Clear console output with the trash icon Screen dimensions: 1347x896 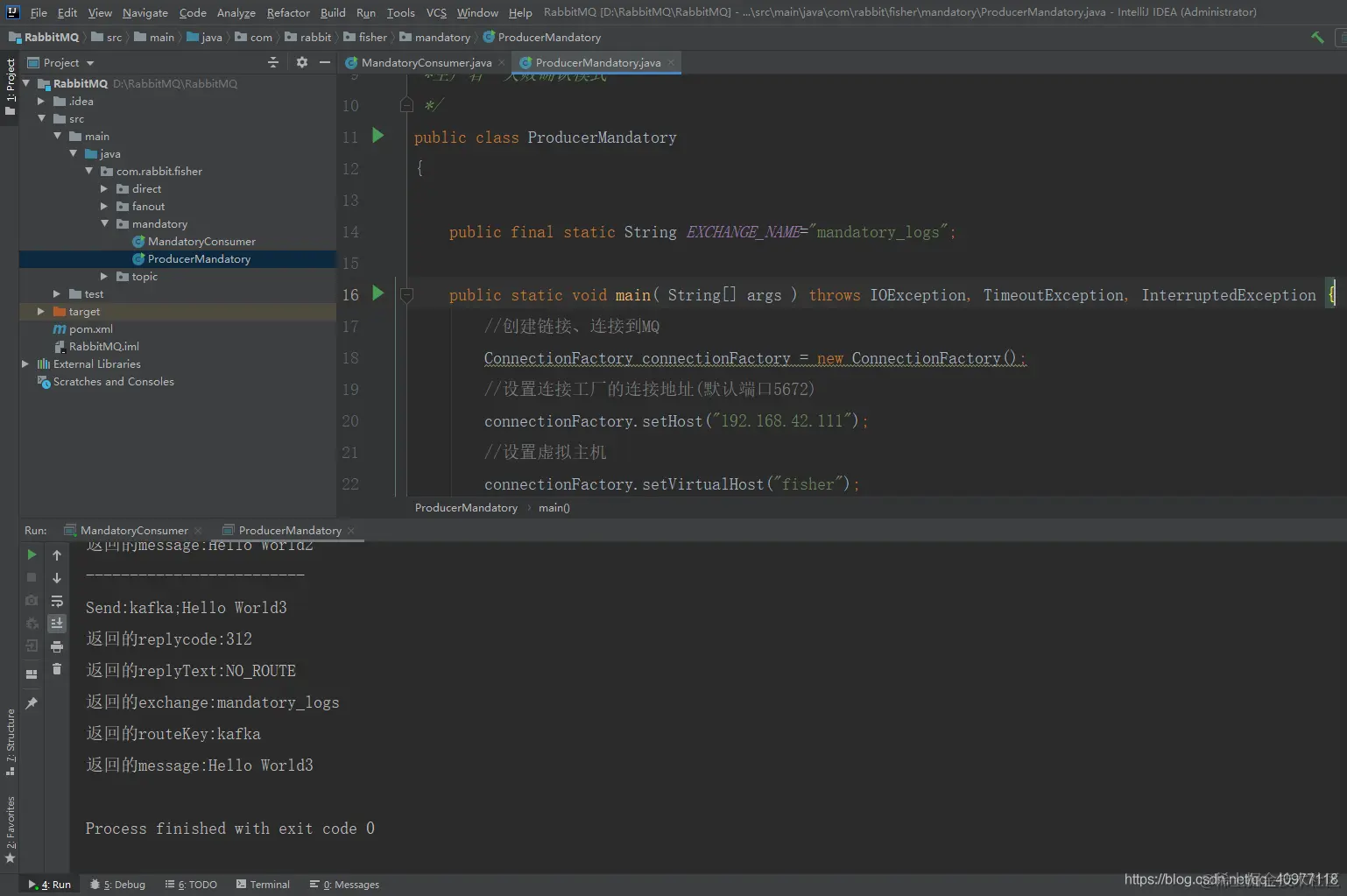pos(57,669)
